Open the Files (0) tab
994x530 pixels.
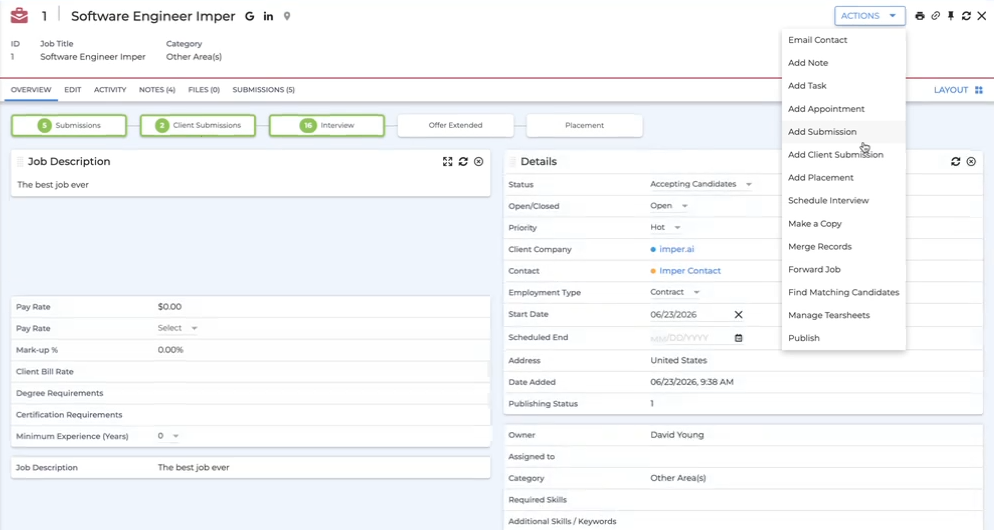pos(204,89)
